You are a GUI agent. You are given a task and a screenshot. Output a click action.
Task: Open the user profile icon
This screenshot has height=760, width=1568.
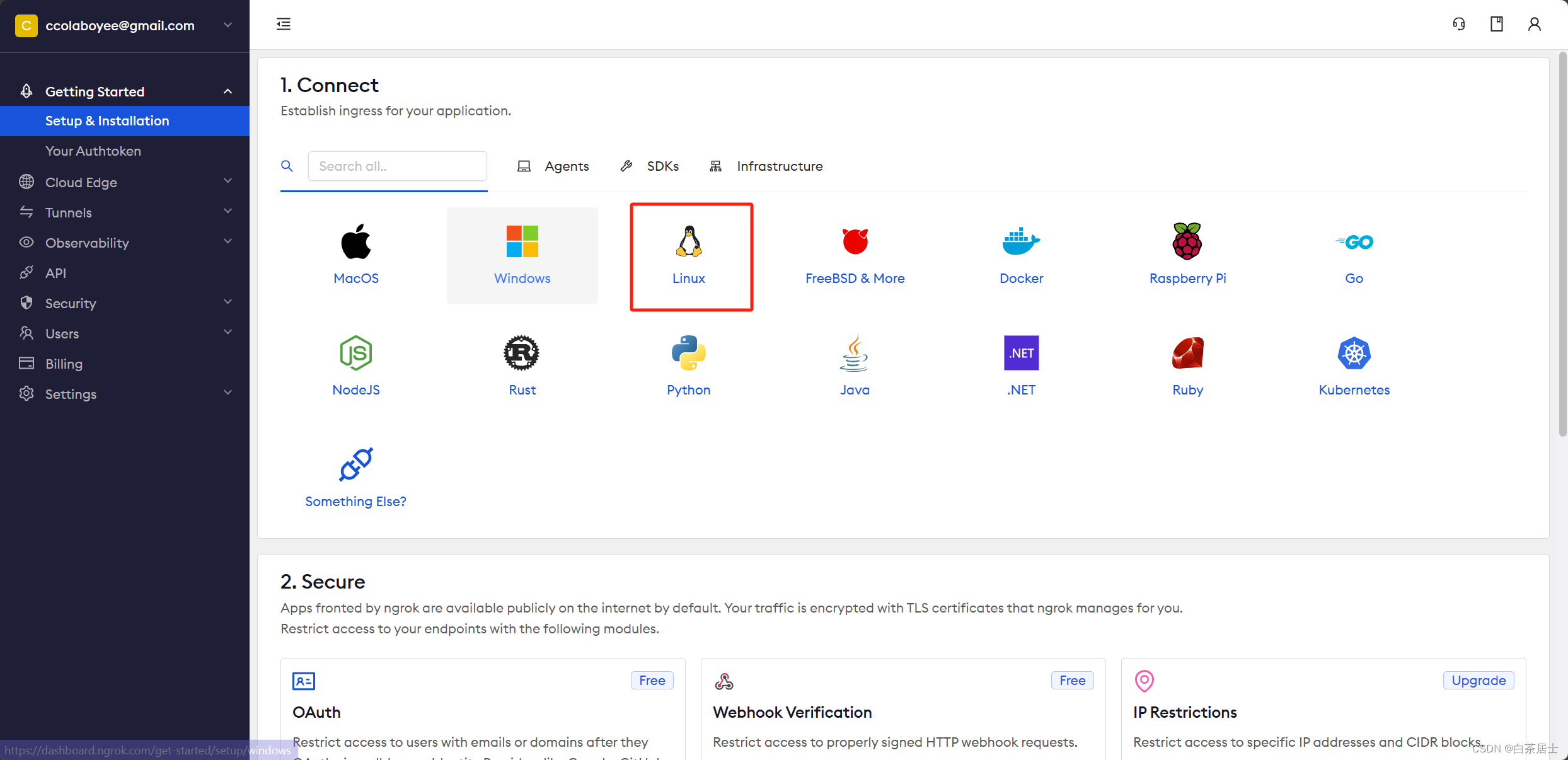coord(1535,24)
